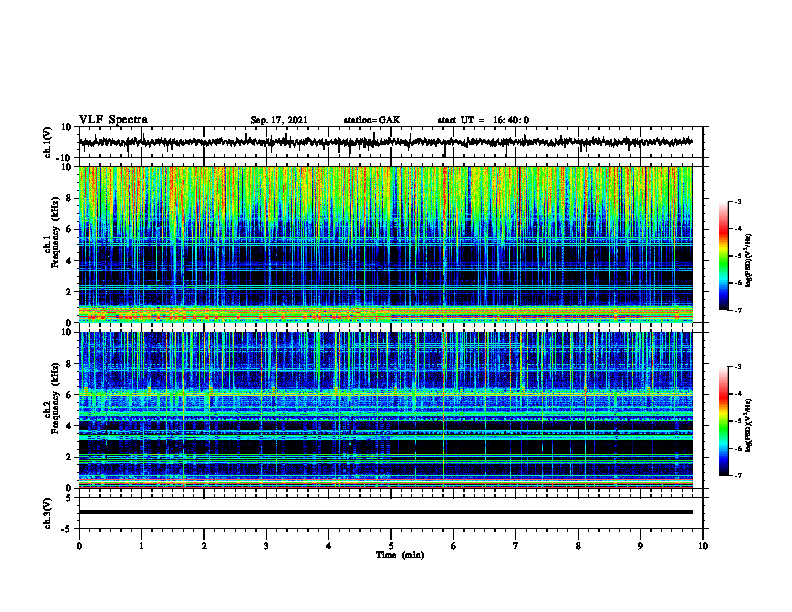
Task: Click the log(PSD) label beside ch.2 colorbar
Action: [748, 424]
